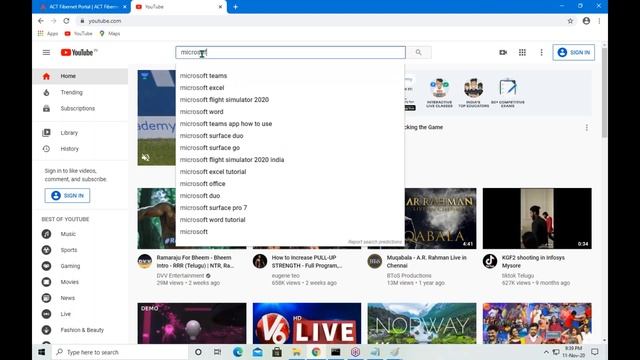Open the Apps bookmarks shortcut
This screenshot has height=360, width=640.
[x=48, y=33]
